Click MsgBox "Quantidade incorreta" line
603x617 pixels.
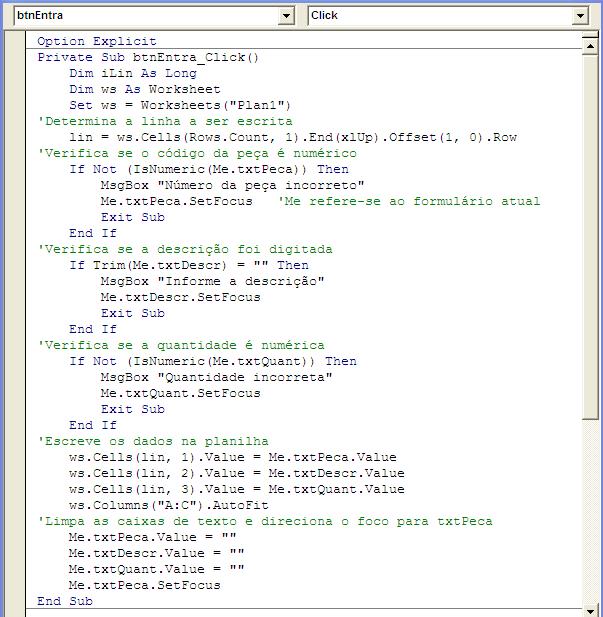pyautogui.click(x=216, y=377)
